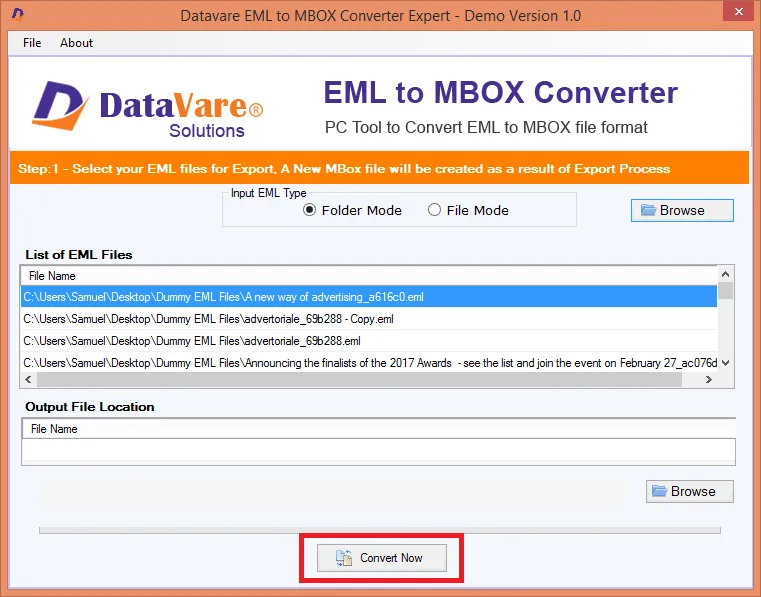The height and width of the screenshot is (597, 761).
Task: Click the conversion progress bar
Action: (x=380, y=530)
